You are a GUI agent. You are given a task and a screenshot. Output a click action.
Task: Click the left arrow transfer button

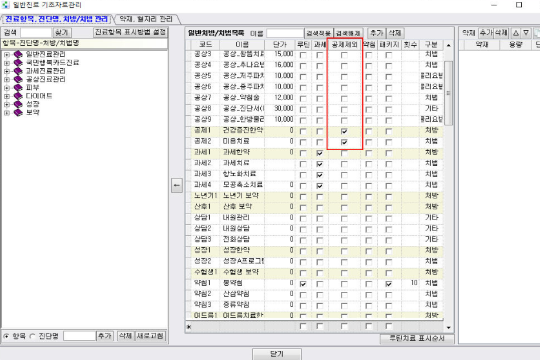(177, 185)
